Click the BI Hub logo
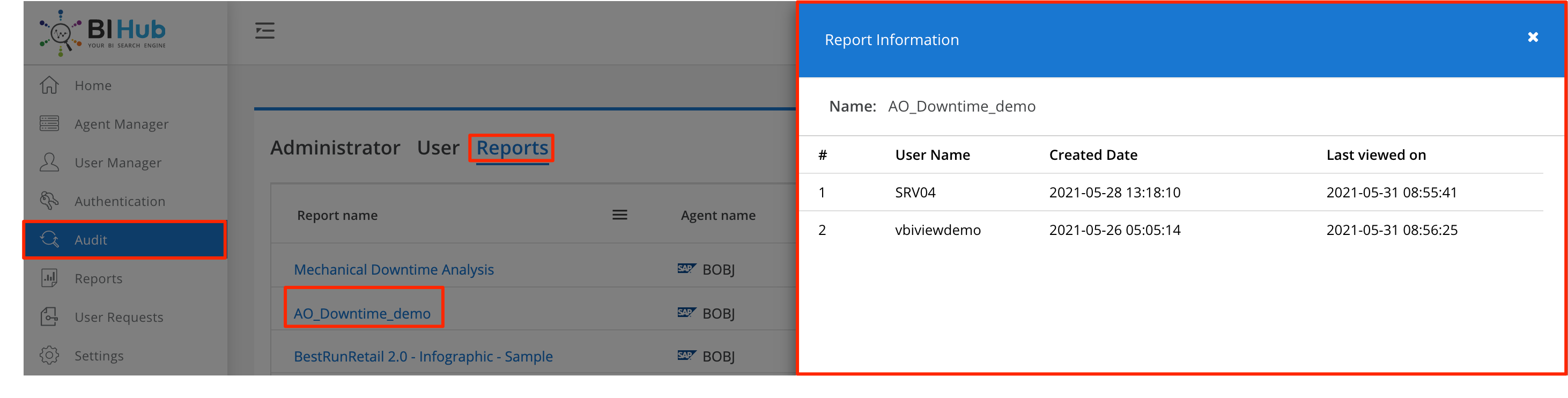1568x398 pixels. click(x=102, y=33)
